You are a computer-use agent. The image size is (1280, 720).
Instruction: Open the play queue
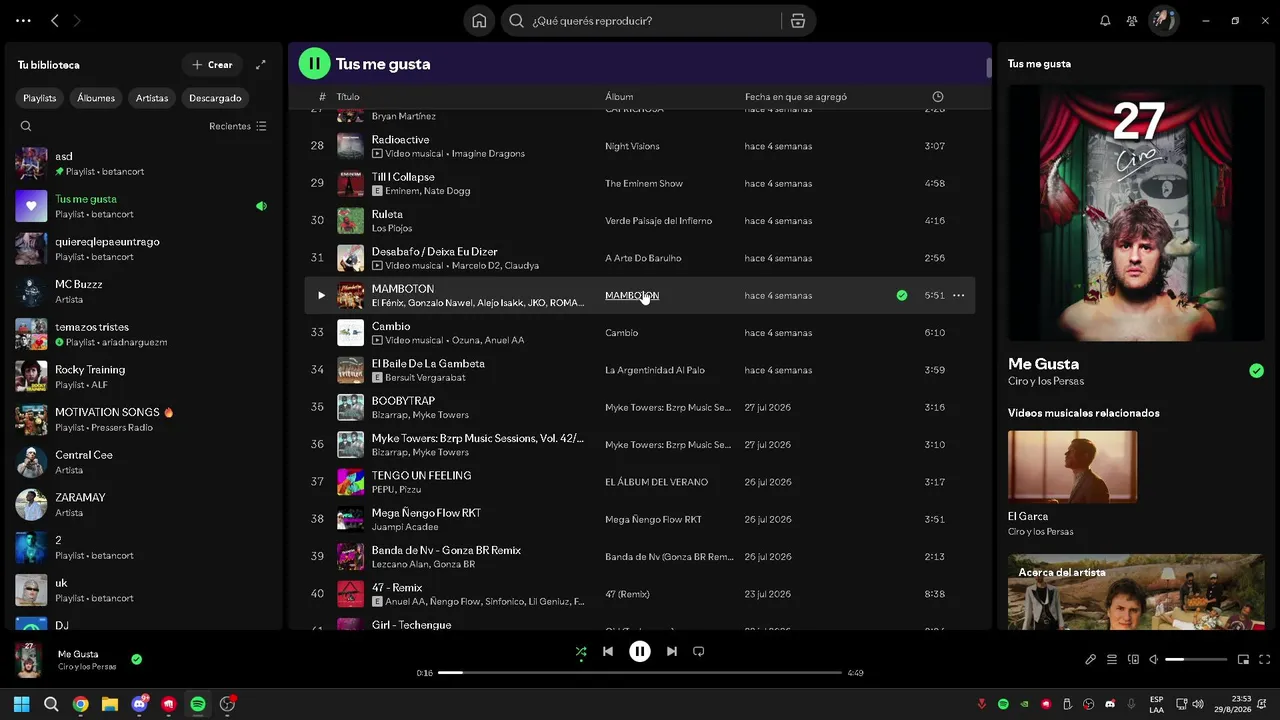click(1112, 659)
